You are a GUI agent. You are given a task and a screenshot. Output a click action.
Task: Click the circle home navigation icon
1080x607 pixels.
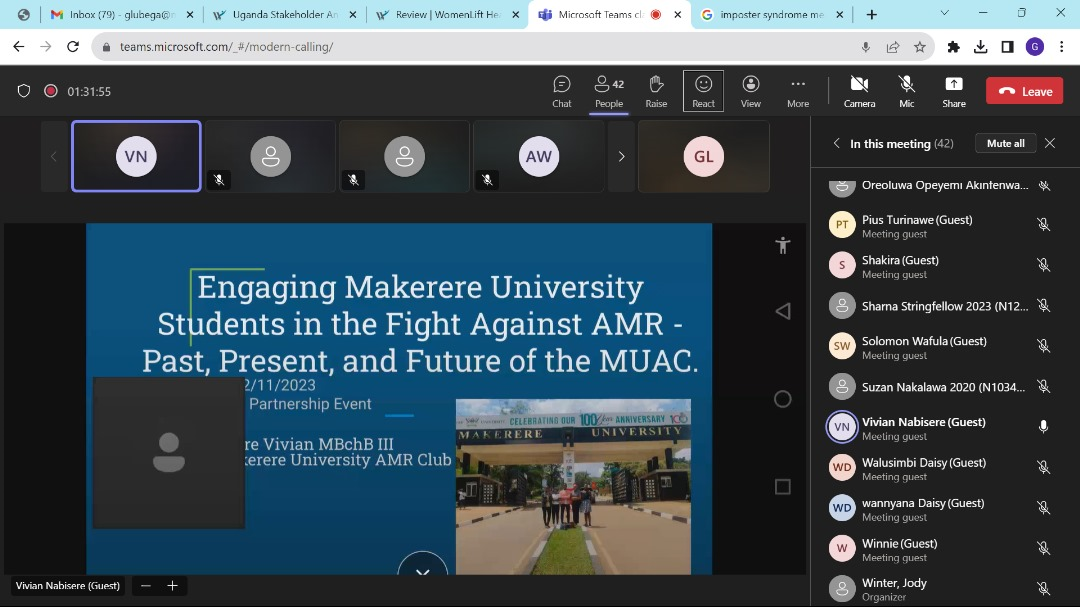782,399
